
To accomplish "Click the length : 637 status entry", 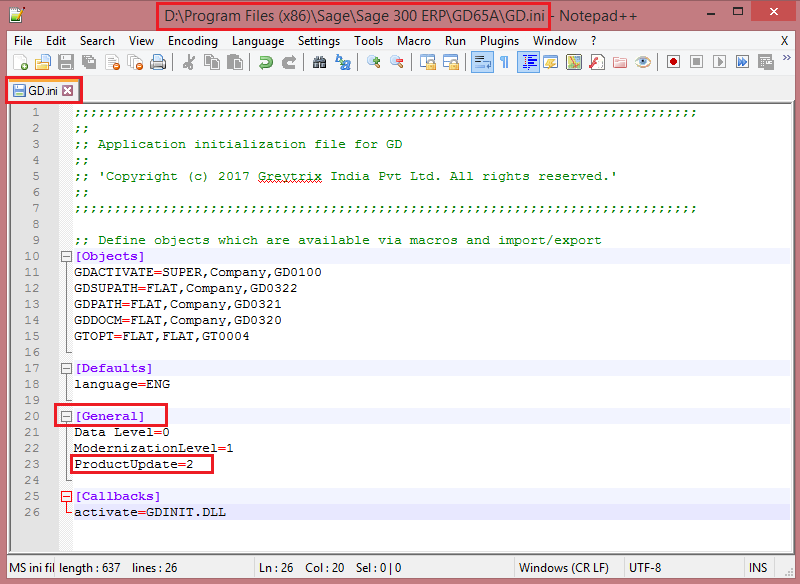I will 90,568.
